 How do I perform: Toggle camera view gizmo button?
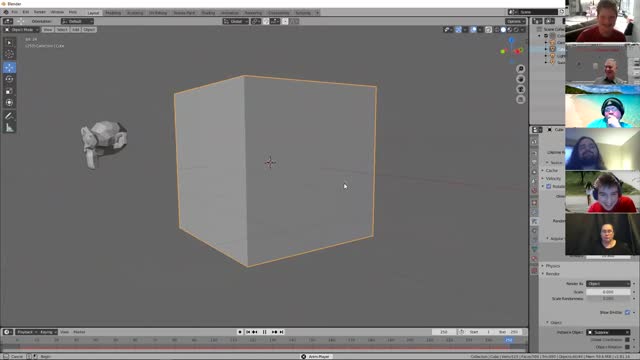[520, 89]
